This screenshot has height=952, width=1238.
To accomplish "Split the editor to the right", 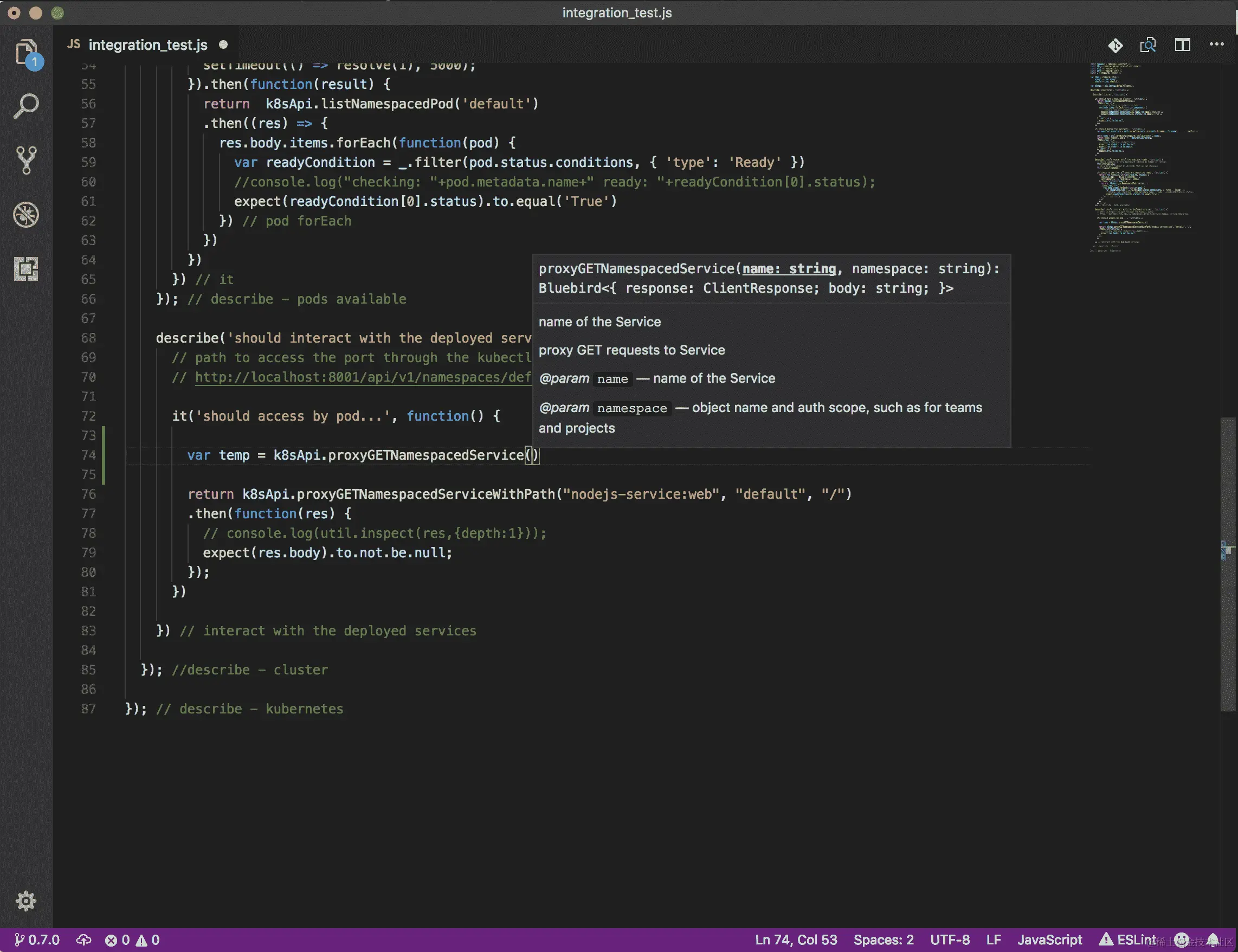I will pos(1183,45).
